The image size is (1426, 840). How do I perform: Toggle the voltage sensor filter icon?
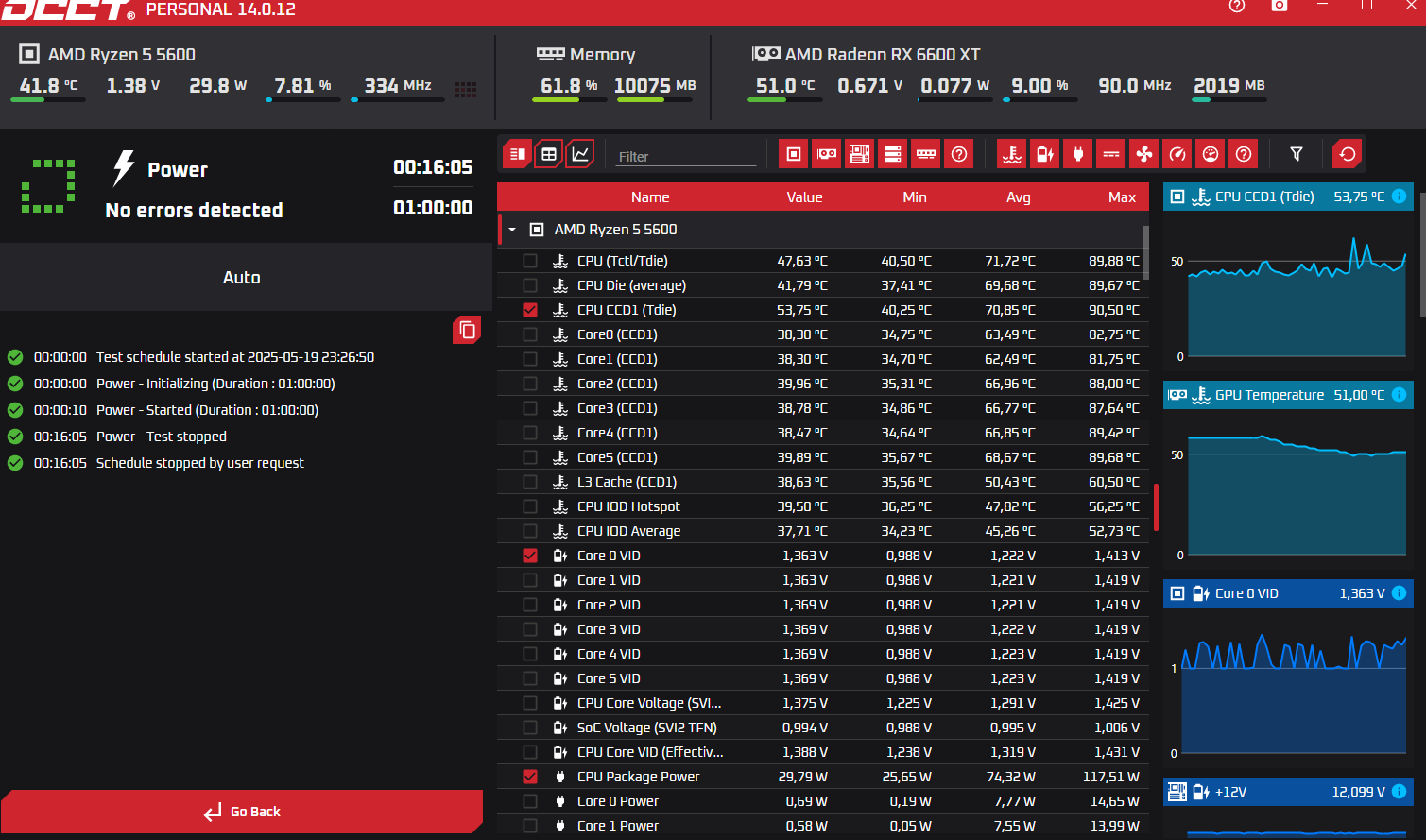(x=1045, y=154)
